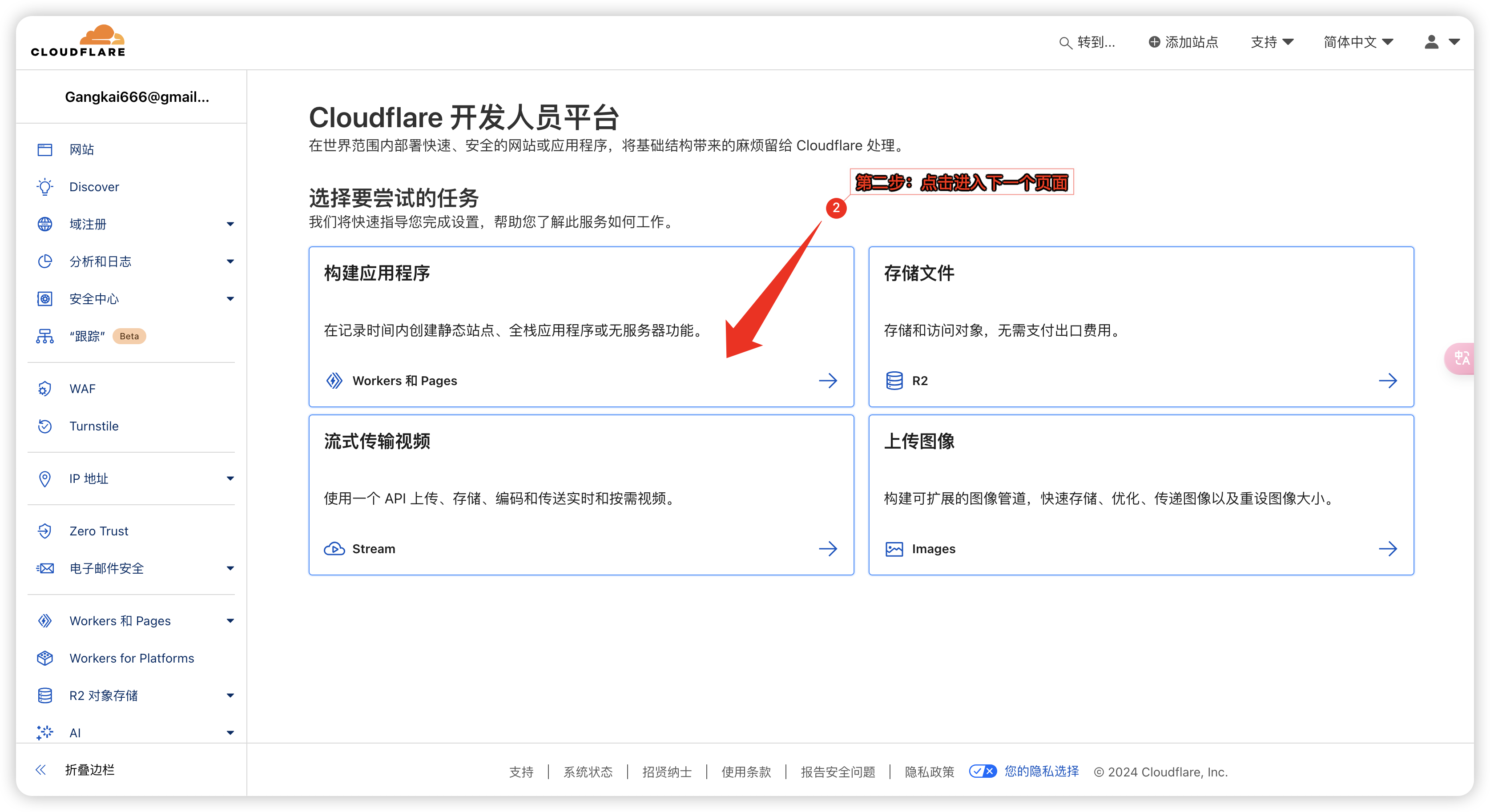Expand the 域注册 section
This screenshot has width=1490, height=812.
pyautogui.click(x=230, y=224)
